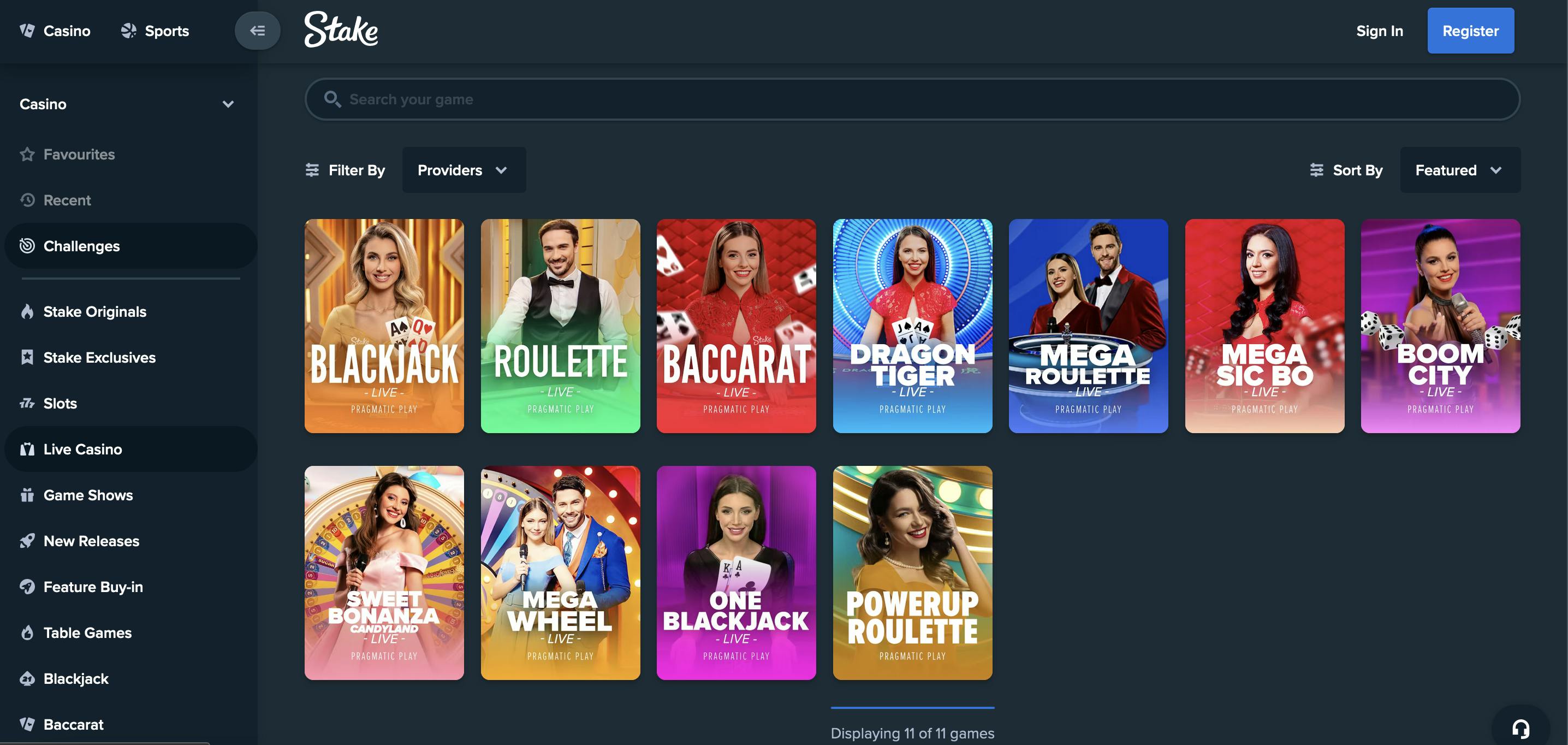Collapse the sidebar with arrow button
Image resolution: width=1568 pixels, height=745 pixels.
258,31
